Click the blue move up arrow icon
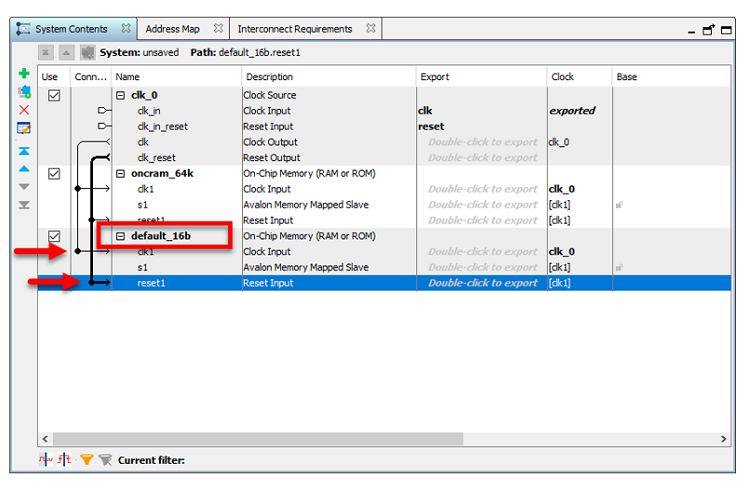Screen dimensions: 750x491 (x=24, y=169)
